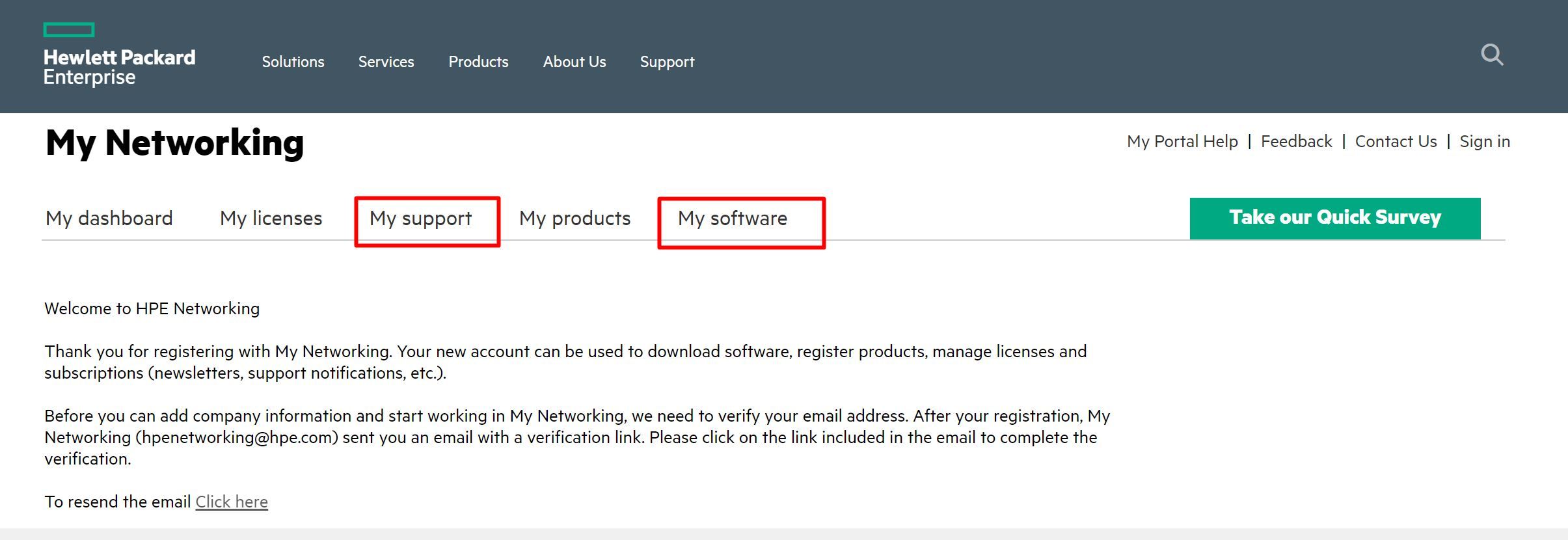Open My Portal Help link
1568x540 pixels.
[1182, 142]
